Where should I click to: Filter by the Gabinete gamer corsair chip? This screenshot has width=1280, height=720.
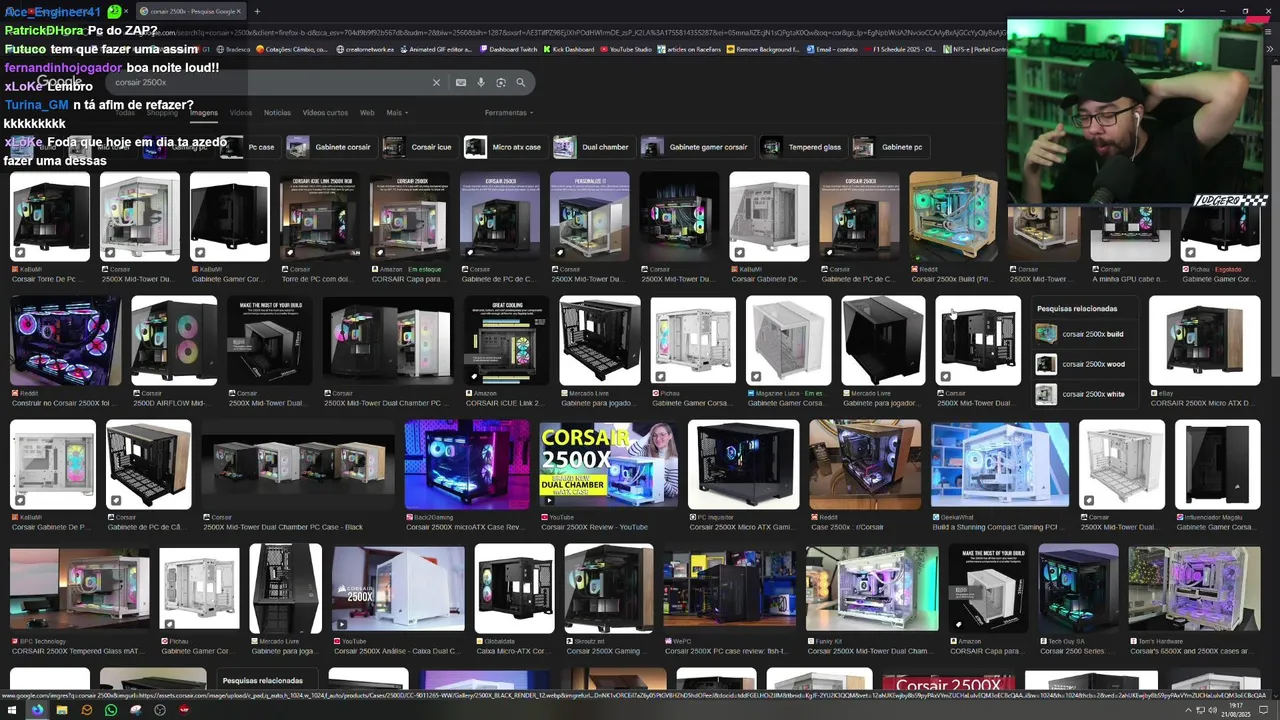pos(696,147)
